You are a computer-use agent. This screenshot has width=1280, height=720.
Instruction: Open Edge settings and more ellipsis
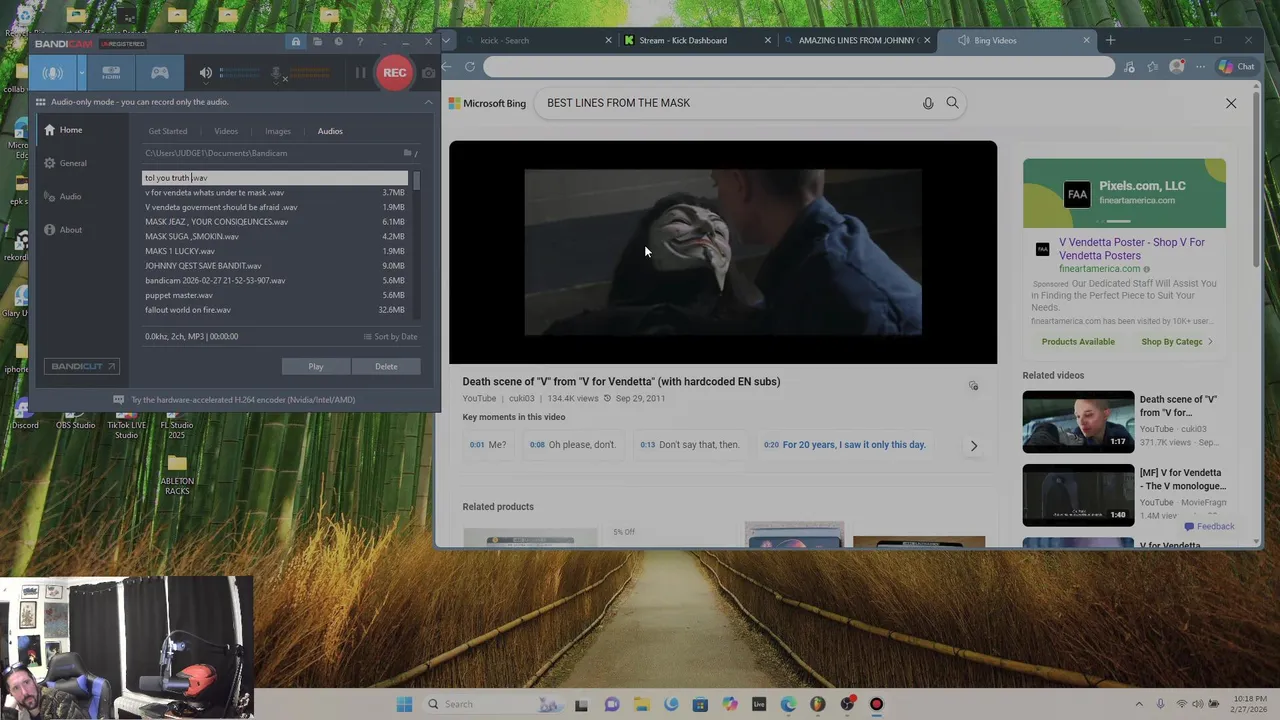point(1201,67)
